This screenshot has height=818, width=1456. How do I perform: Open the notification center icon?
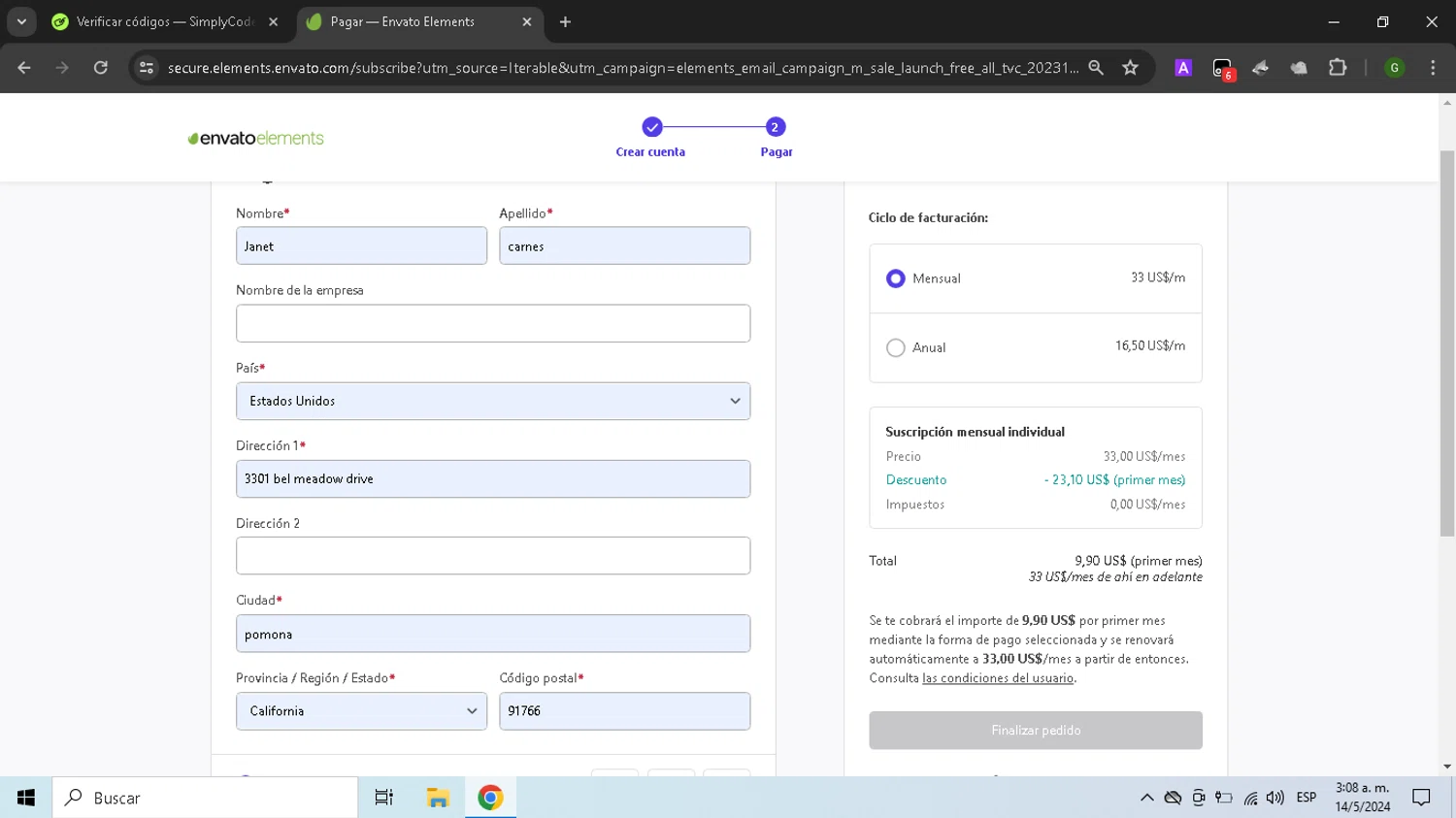coord(1422,798)
